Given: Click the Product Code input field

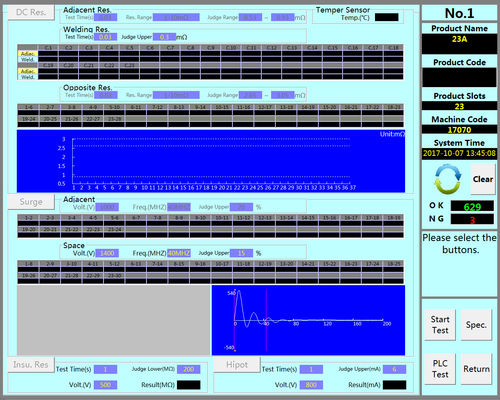Looking at the screenshot, I should 459,77.
